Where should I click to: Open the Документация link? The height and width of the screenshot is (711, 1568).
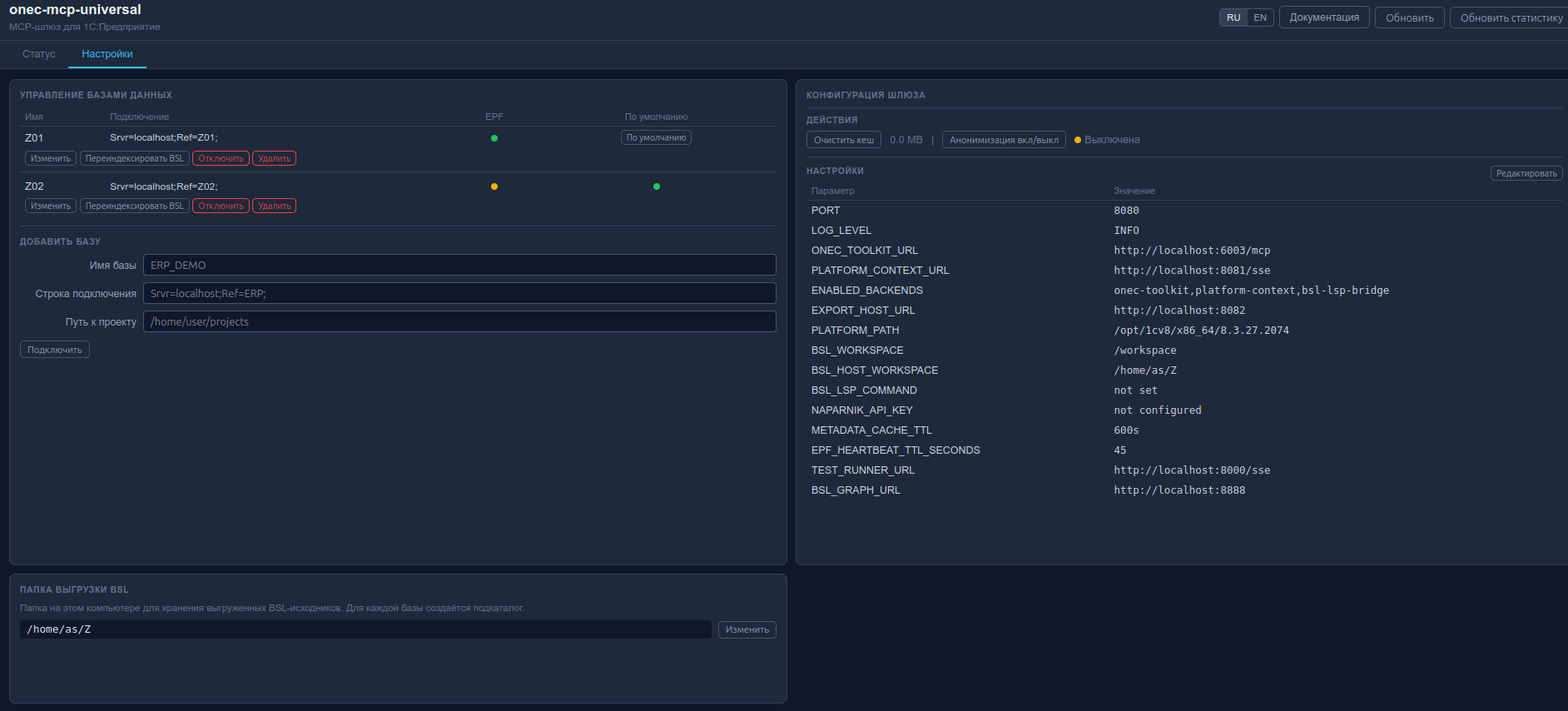(x=1324, y=17)
